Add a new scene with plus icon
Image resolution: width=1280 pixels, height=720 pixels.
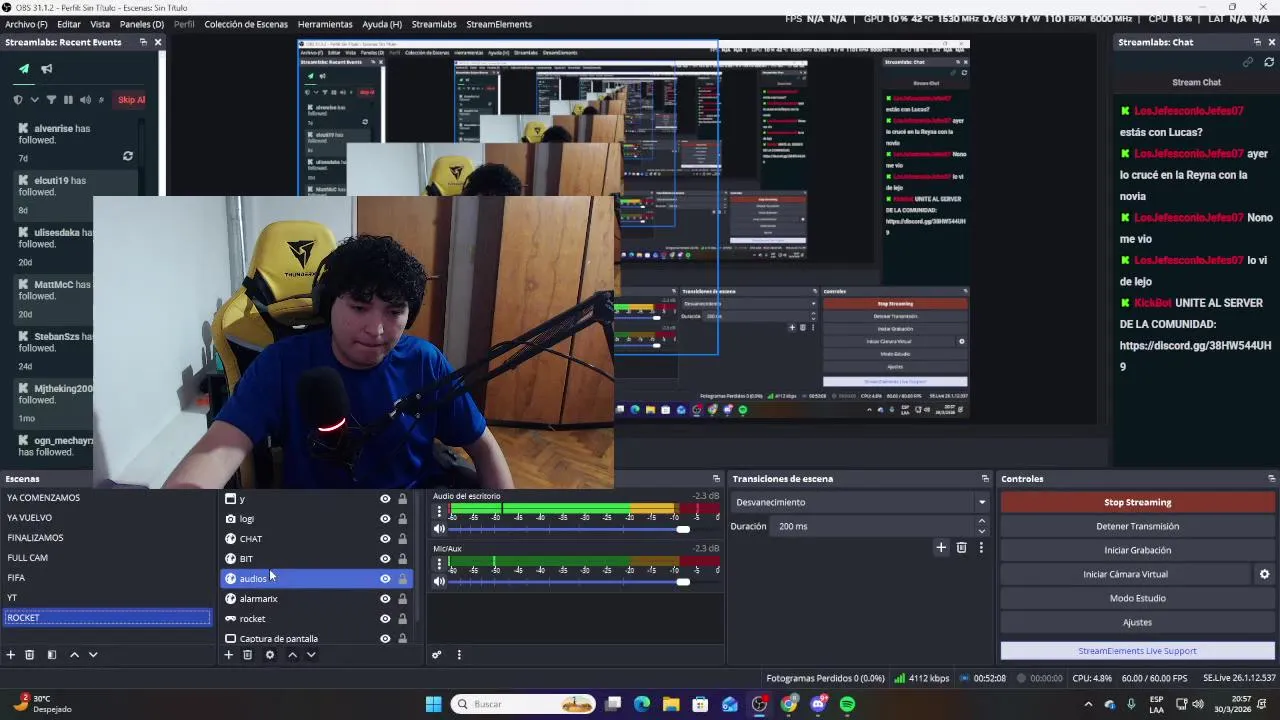[x=11, y=655]
